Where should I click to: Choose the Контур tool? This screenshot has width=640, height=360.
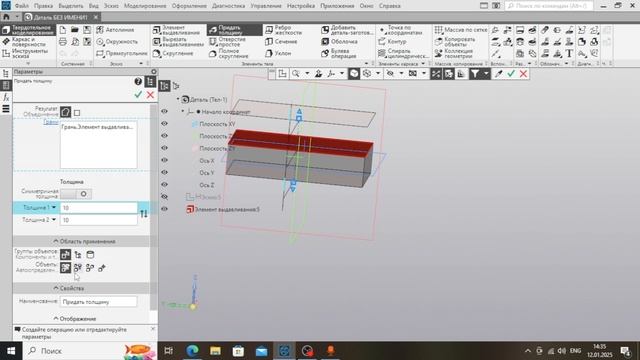coord(392,42)
